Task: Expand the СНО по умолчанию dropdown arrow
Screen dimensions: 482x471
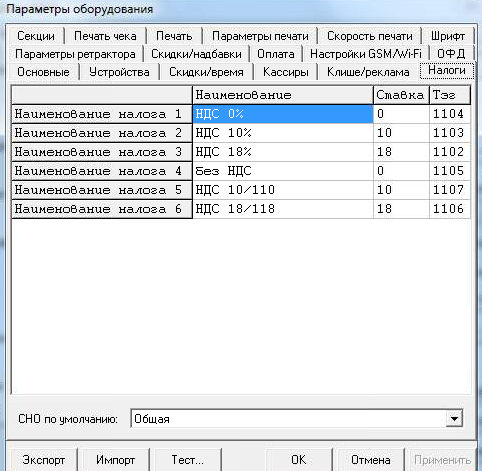Action: 454,419
